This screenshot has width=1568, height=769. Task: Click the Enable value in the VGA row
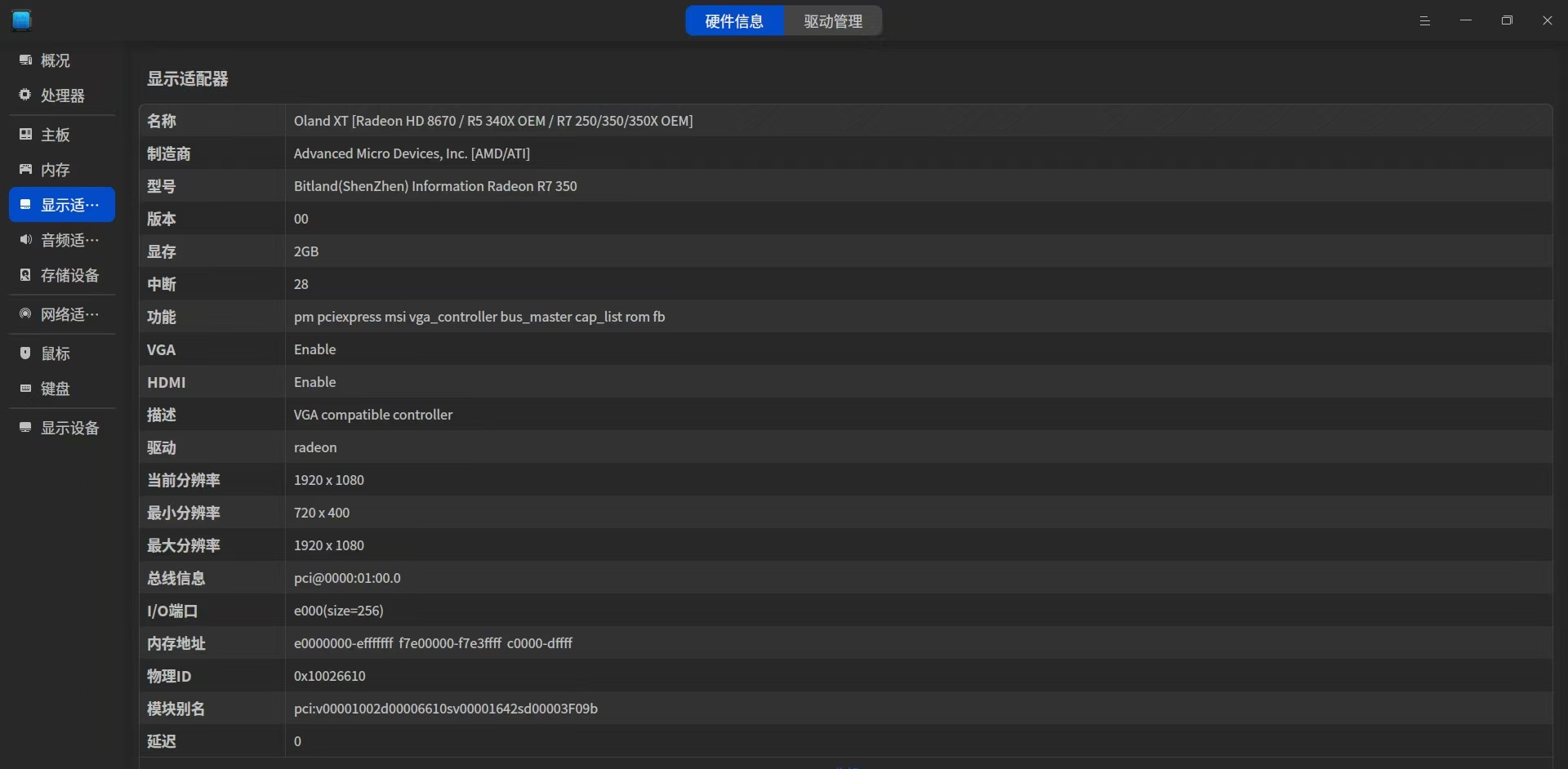(x=315, y=349)
